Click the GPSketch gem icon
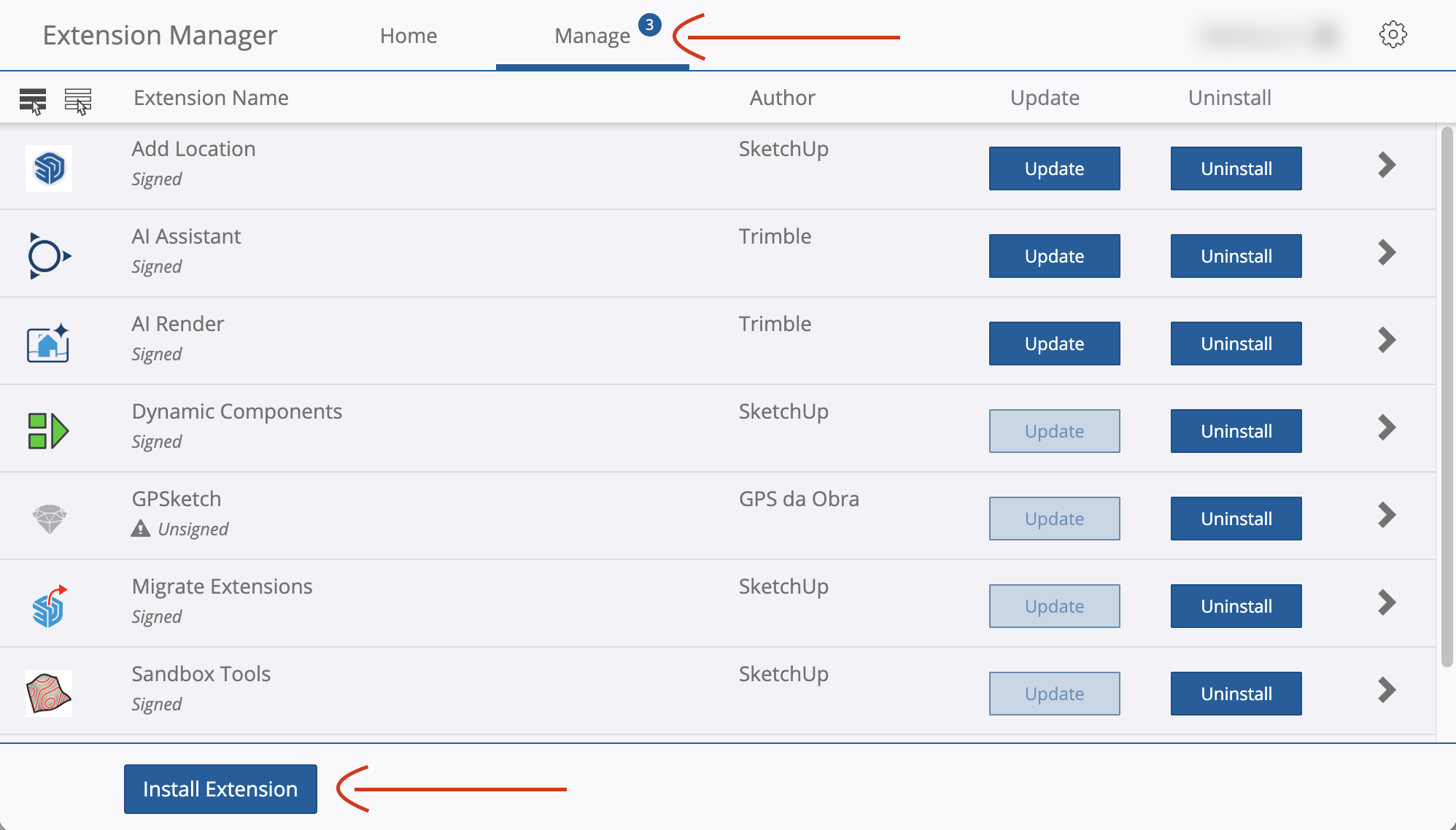Viewport: 1456px width, 830px height. (49, 519)
